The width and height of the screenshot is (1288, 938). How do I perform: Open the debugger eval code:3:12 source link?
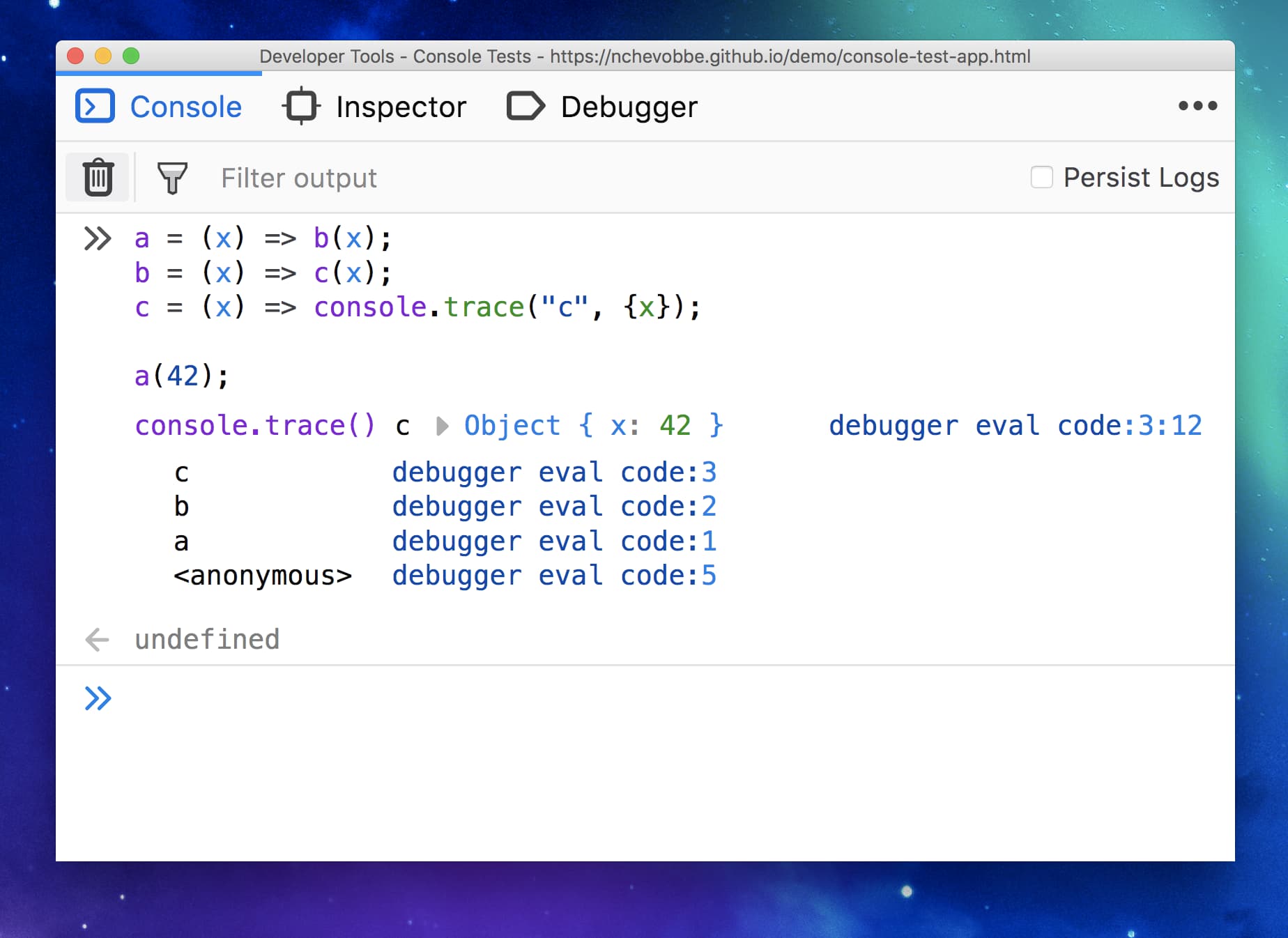pos(1015,425)
